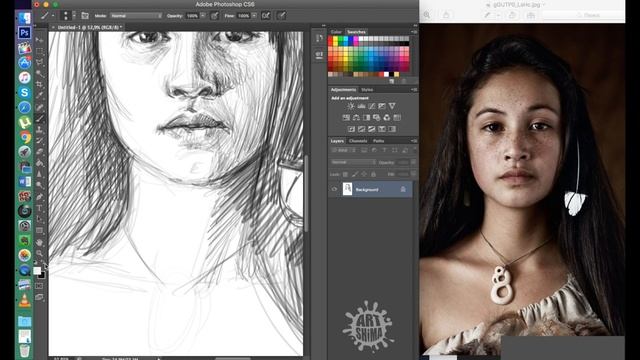Toggle tablet pressure controls size
Viewport: 640px width, 360px height.
coord(281,16)
